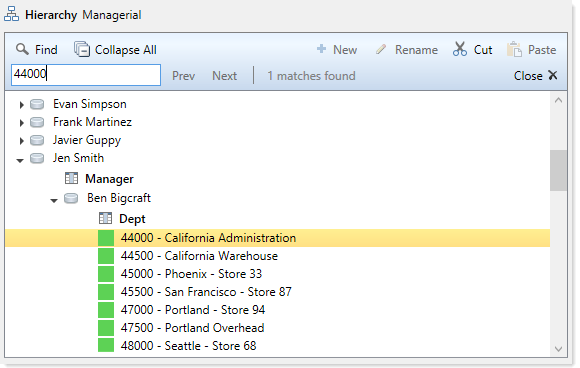Expand the Evan Simpson node
The height and width of the screenshot is (368, 580).
pyautogui.click(x=21, y=105)
